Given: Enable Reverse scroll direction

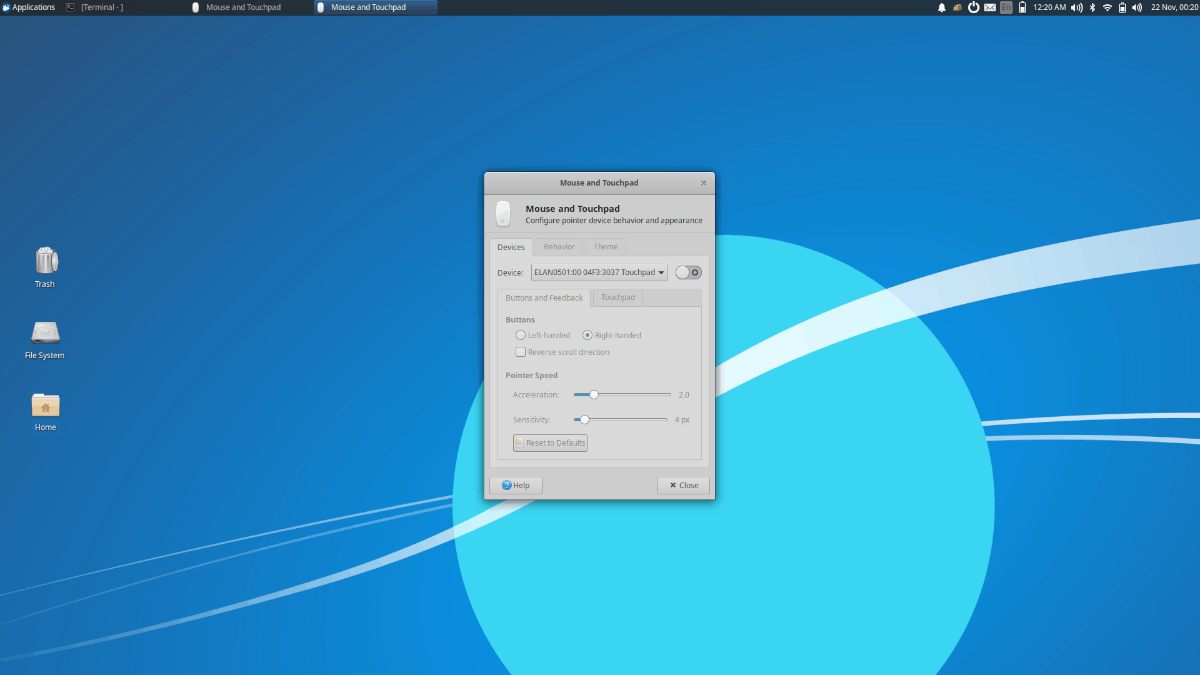Looking at the screenshot, I should (520, 352).
